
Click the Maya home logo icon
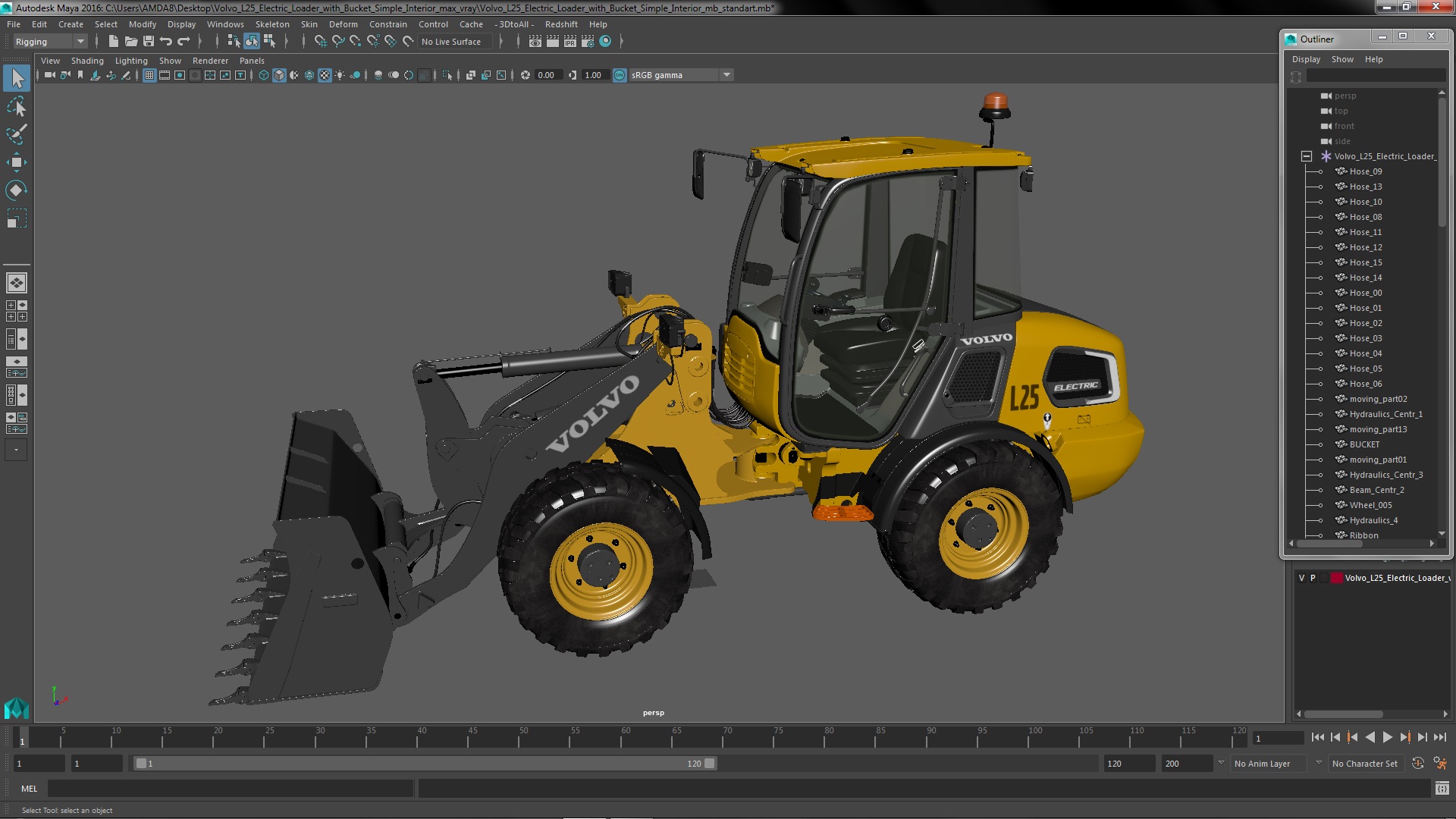17,708
